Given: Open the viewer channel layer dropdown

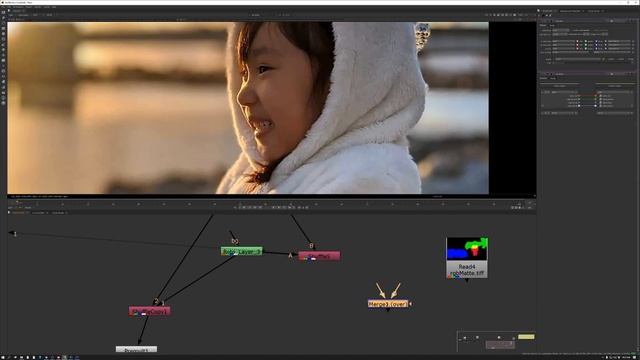Looking at the screenshot, I should coord(11,15).
